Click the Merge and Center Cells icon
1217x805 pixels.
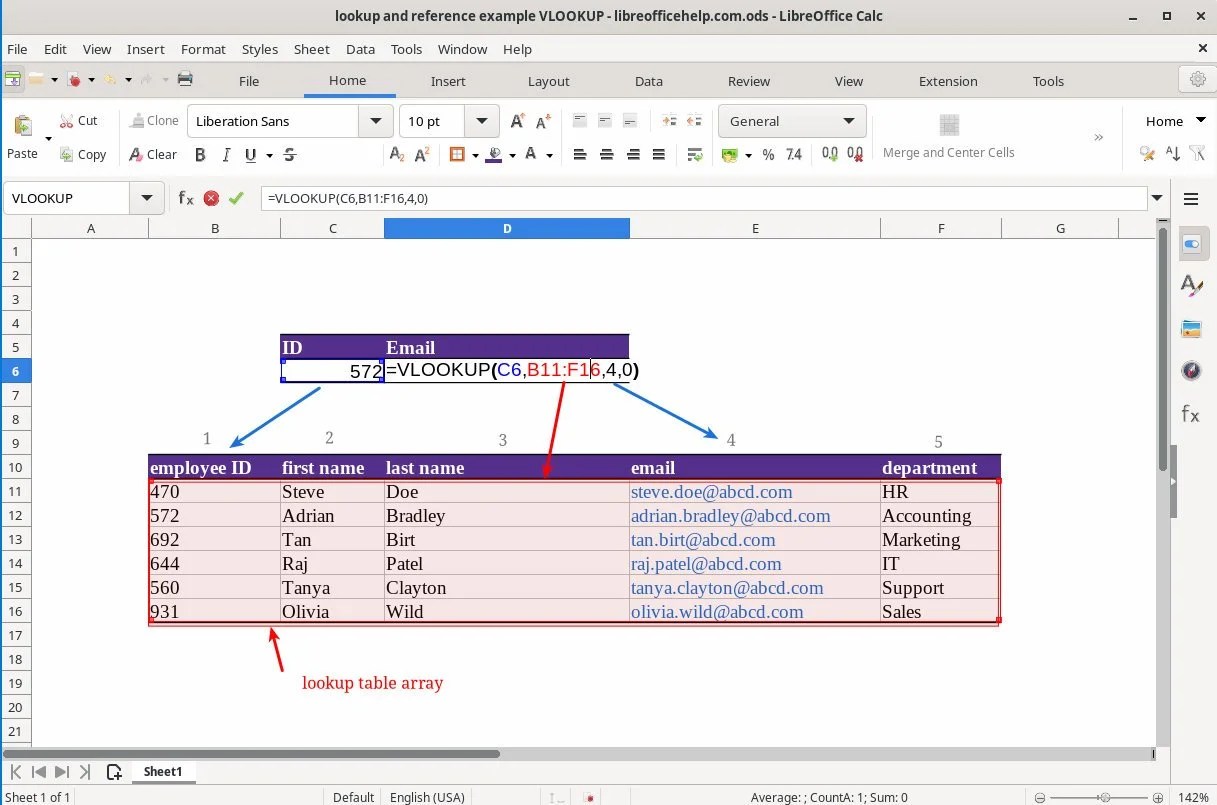pos(949,124)
